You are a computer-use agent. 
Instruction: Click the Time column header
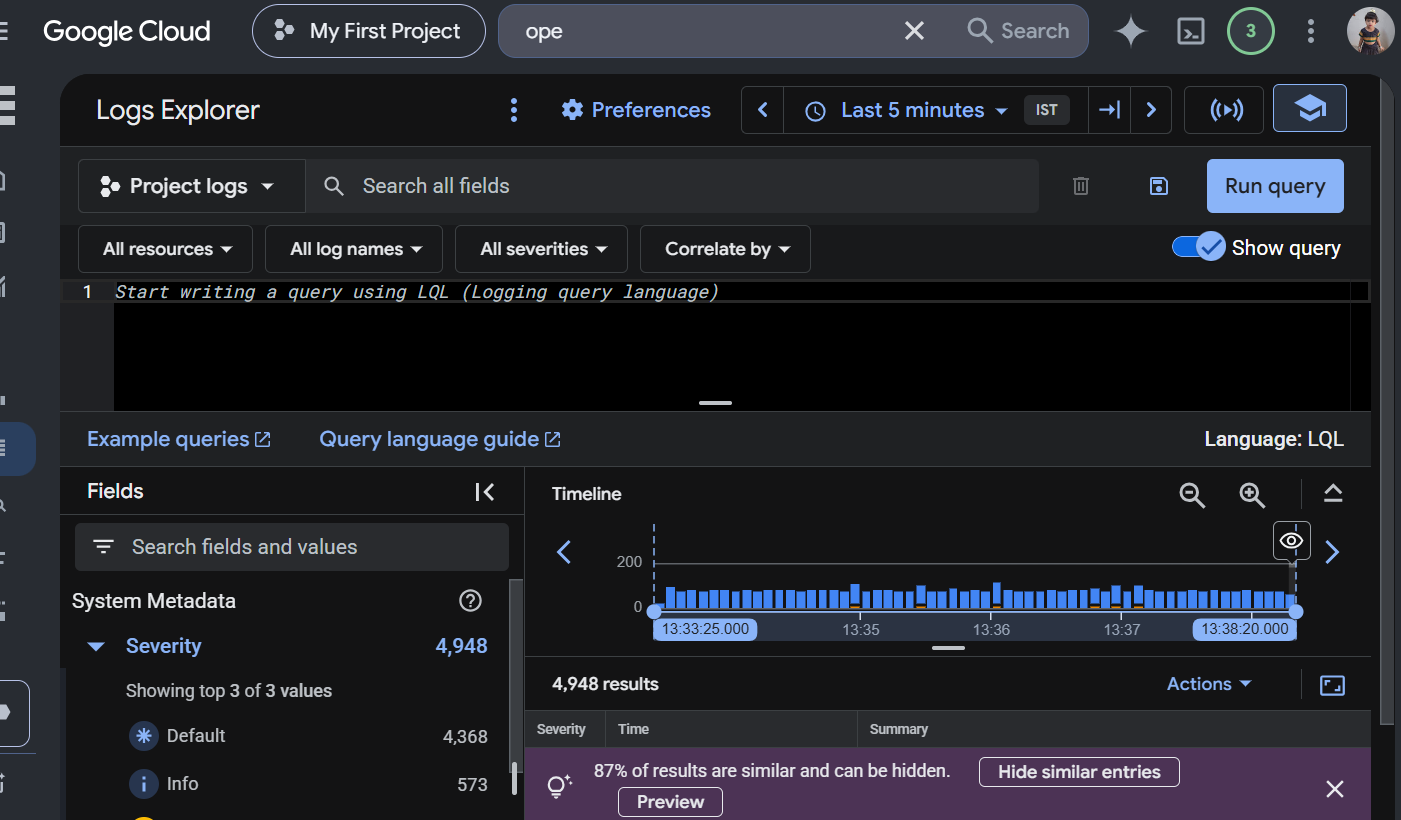click(633, 729)
